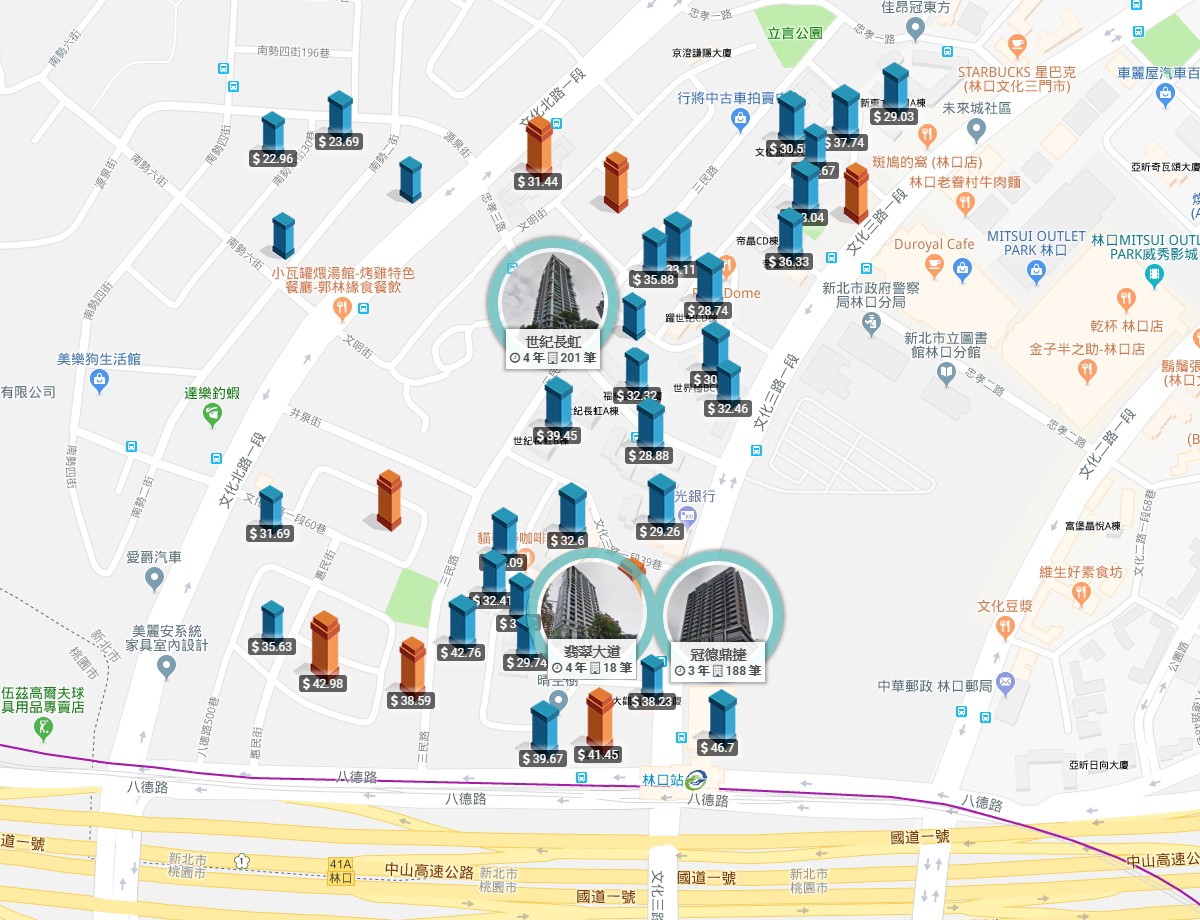Select the 金子半之助-林口店 restaurant pin

pyautogui.click(x=1087, y=371)
